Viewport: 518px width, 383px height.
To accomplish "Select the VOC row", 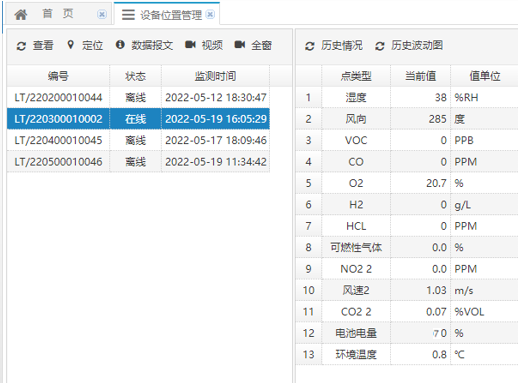I will (x=407, y=140).
